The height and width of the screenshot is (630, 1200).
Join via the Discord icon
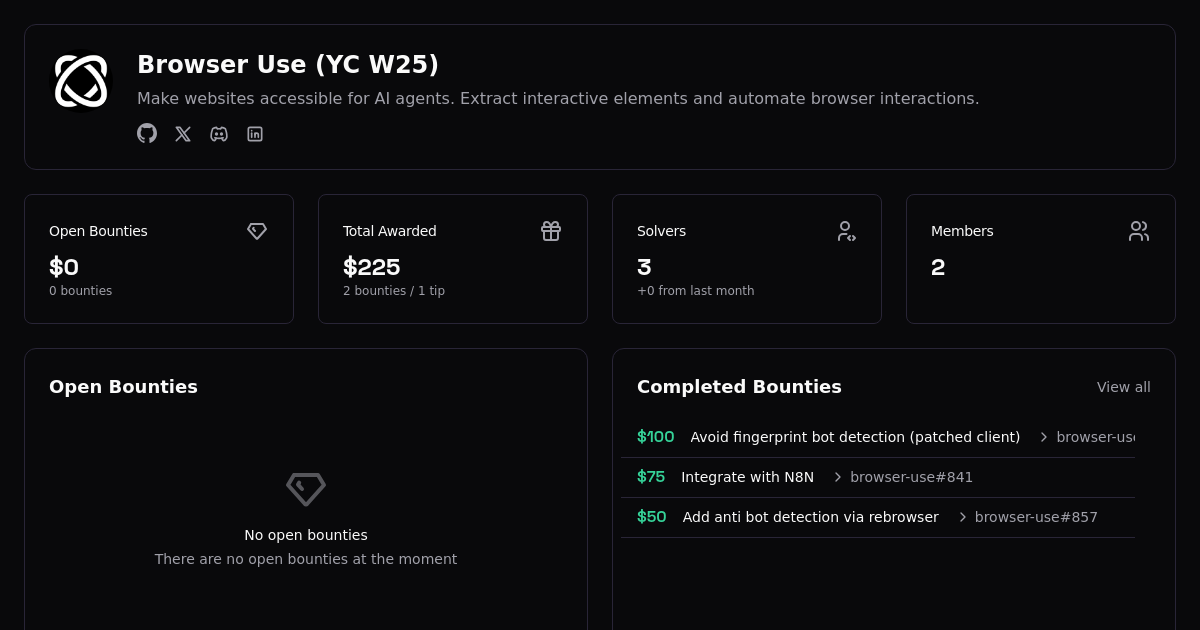pyautogui.click(x=219, y=133)
